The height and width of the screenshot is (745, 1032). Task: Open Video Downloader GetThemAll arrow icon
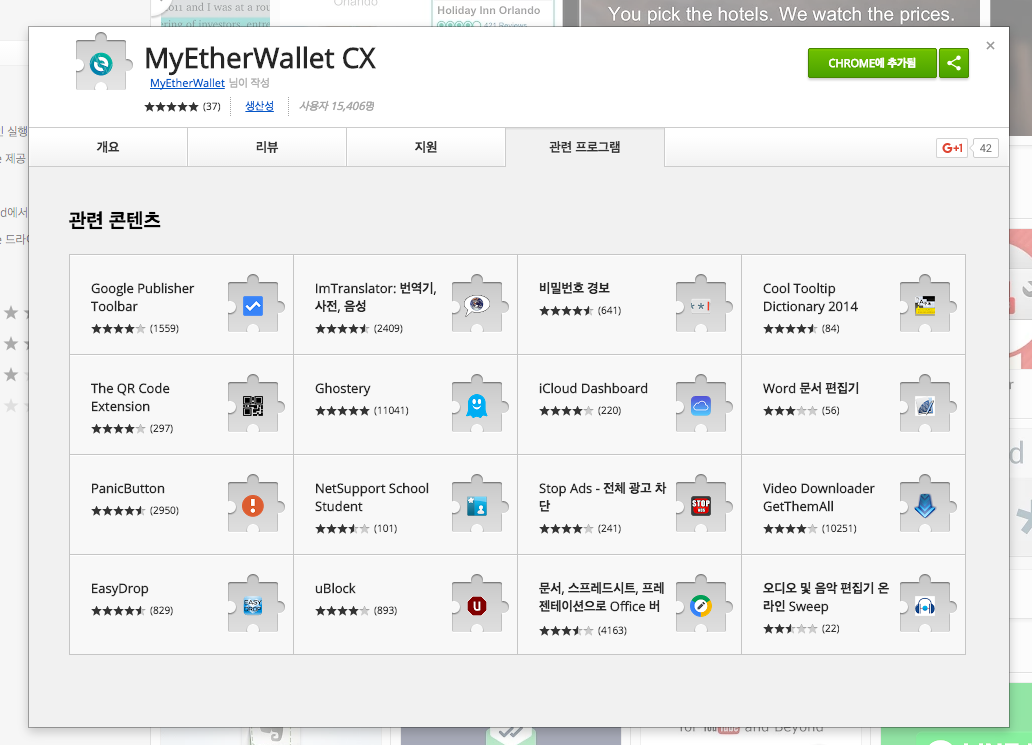[925, 505]
